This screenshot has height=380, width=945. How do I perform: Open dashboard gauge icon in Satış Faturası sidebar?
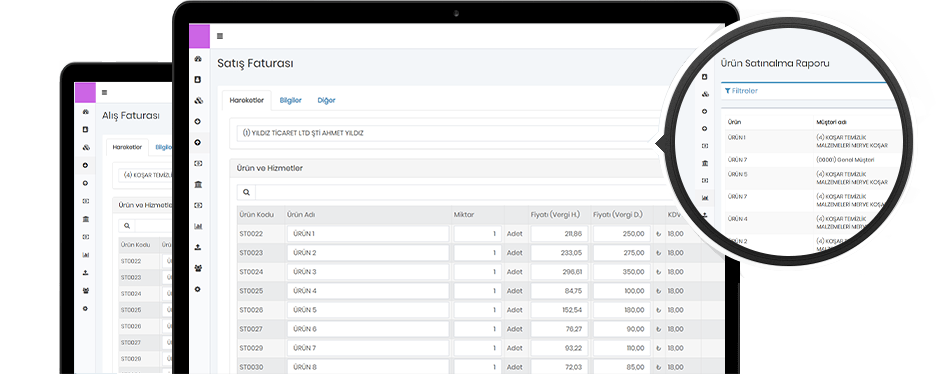click(x=198, y=58)
